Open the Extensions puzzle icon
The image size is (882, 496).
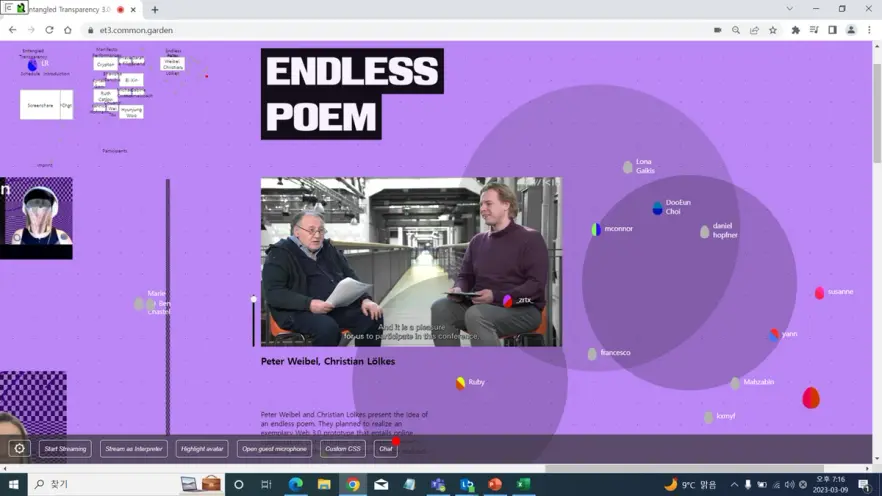click(x=795, y=30)
